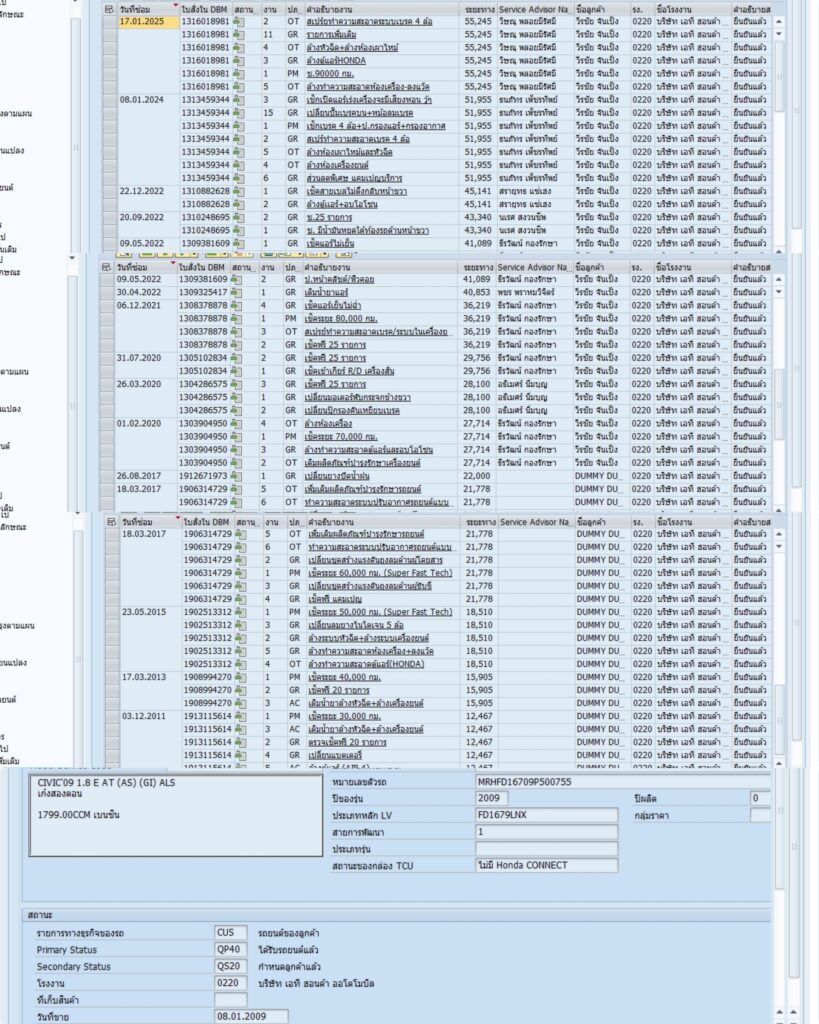The image size is (819, 1024).
Task: Select the 08.01.2024 repair date cell
Action: pos(141,100)
